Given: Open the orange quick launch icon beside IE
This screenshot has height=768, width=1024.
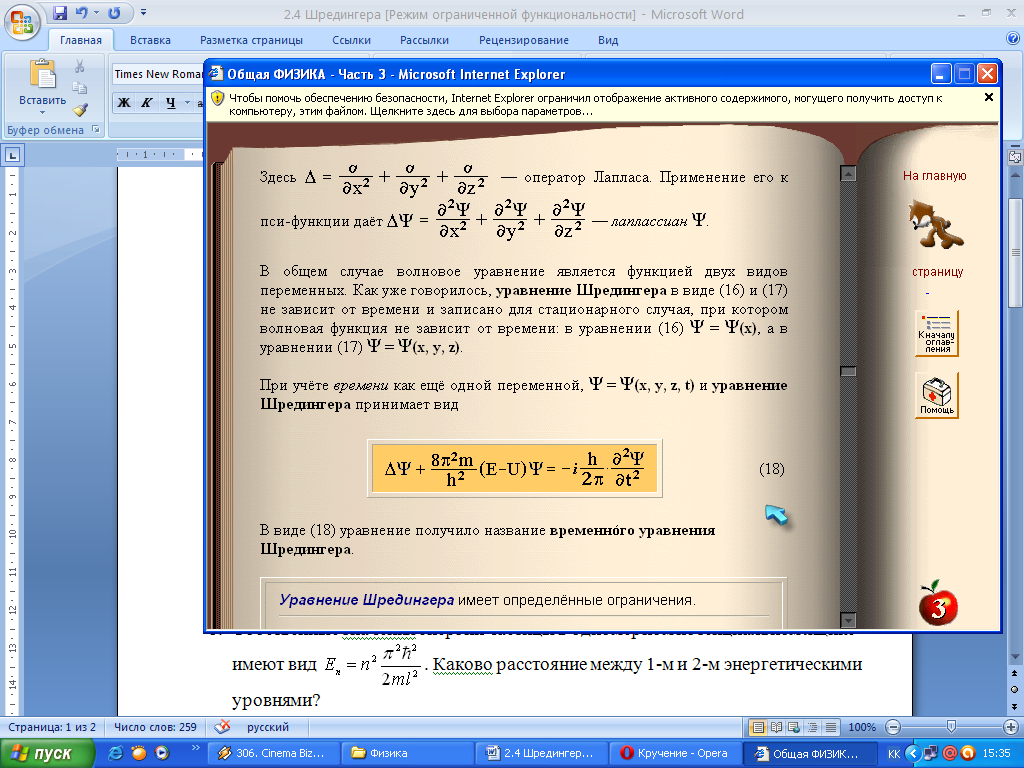Looking at the screenshot, I should (138, 753).
